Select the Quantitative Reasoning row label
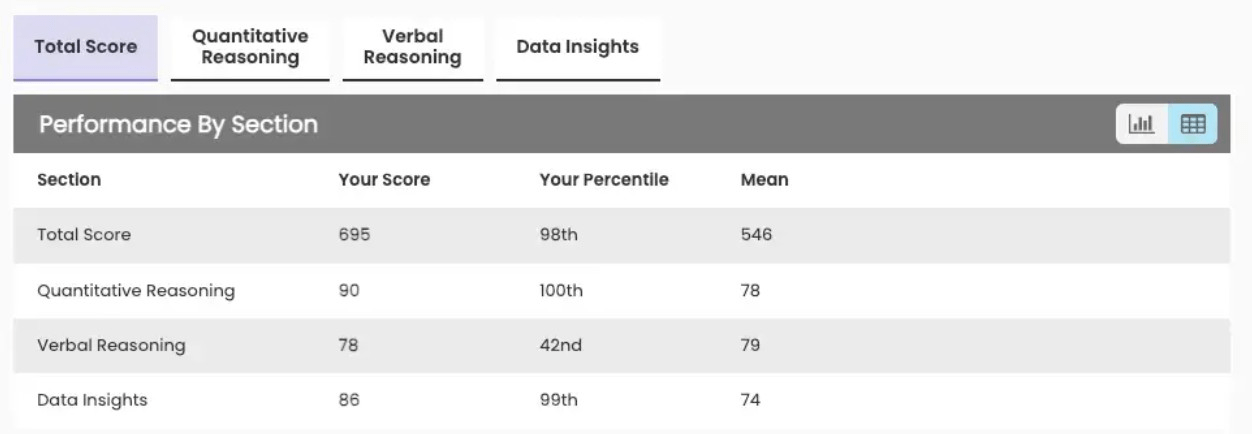Image resolution: width=1252 pixels, height=434 pixels. [x=136, y=291]
